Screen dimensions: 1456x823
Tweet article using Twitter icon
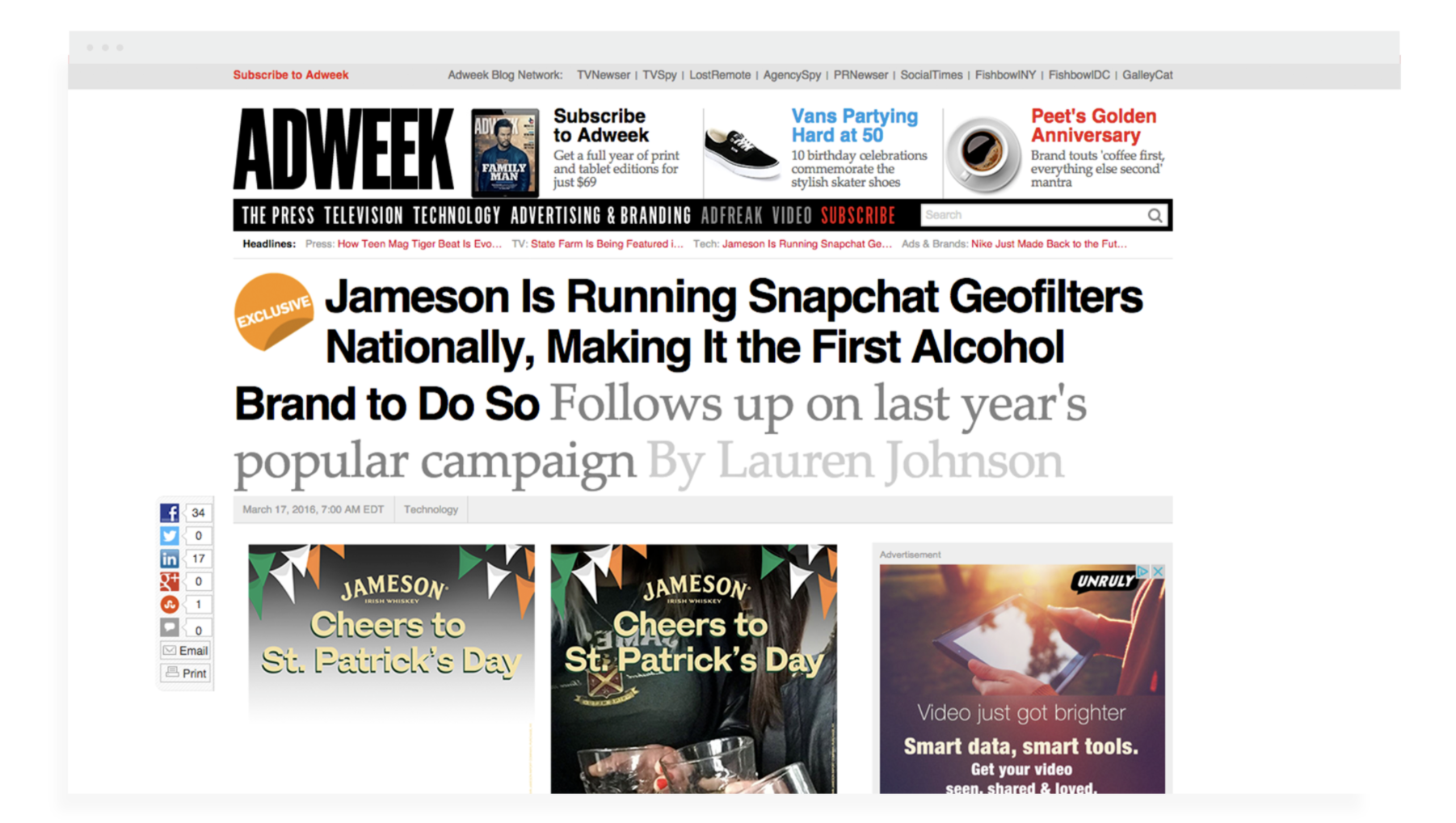[x=169, y=535]
